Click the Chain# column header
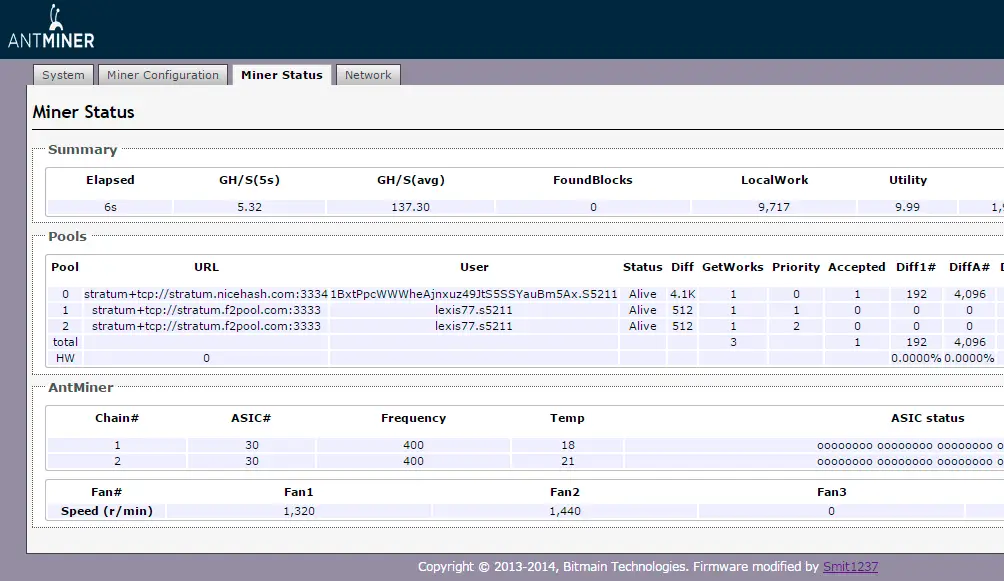Screen dimensions: 1004x581 [117, 418]
